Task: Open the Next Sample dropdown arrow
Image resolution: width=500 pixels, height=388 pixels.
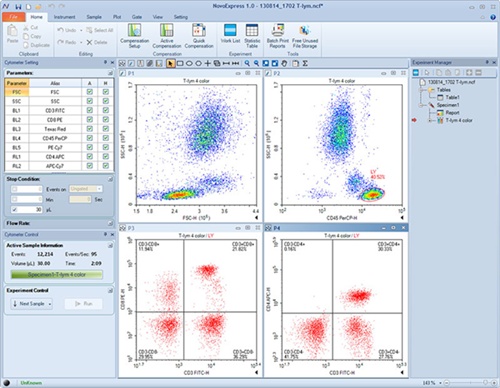Action: [x=50, y=304]
